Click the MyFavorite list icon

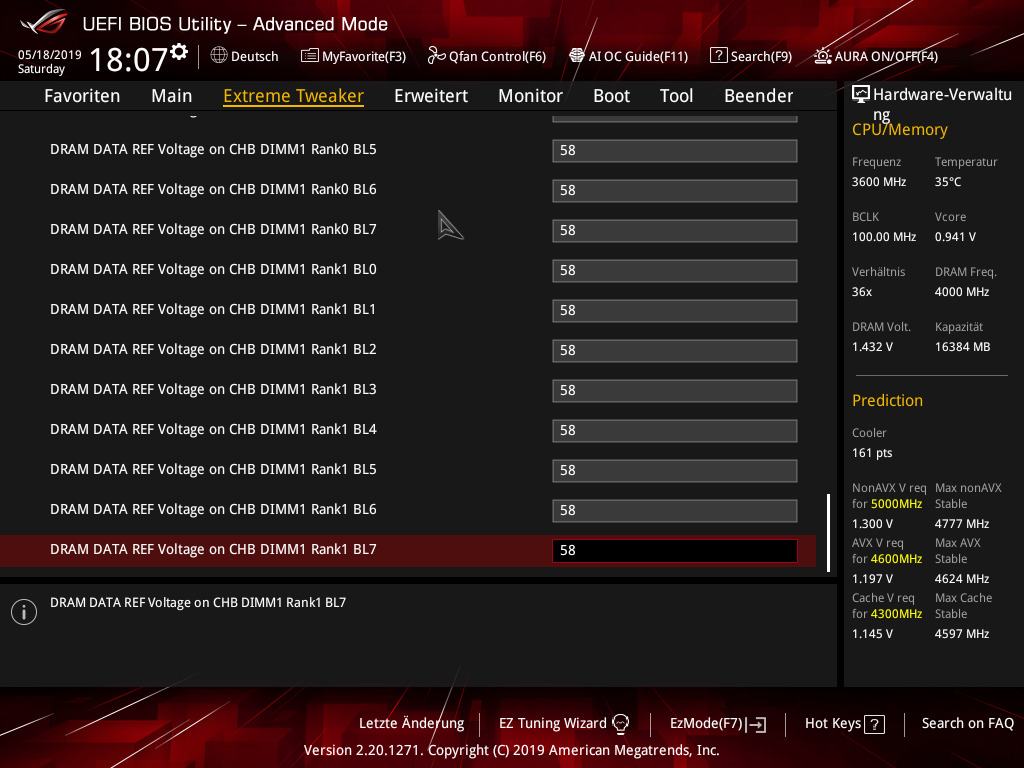(310, 56)
